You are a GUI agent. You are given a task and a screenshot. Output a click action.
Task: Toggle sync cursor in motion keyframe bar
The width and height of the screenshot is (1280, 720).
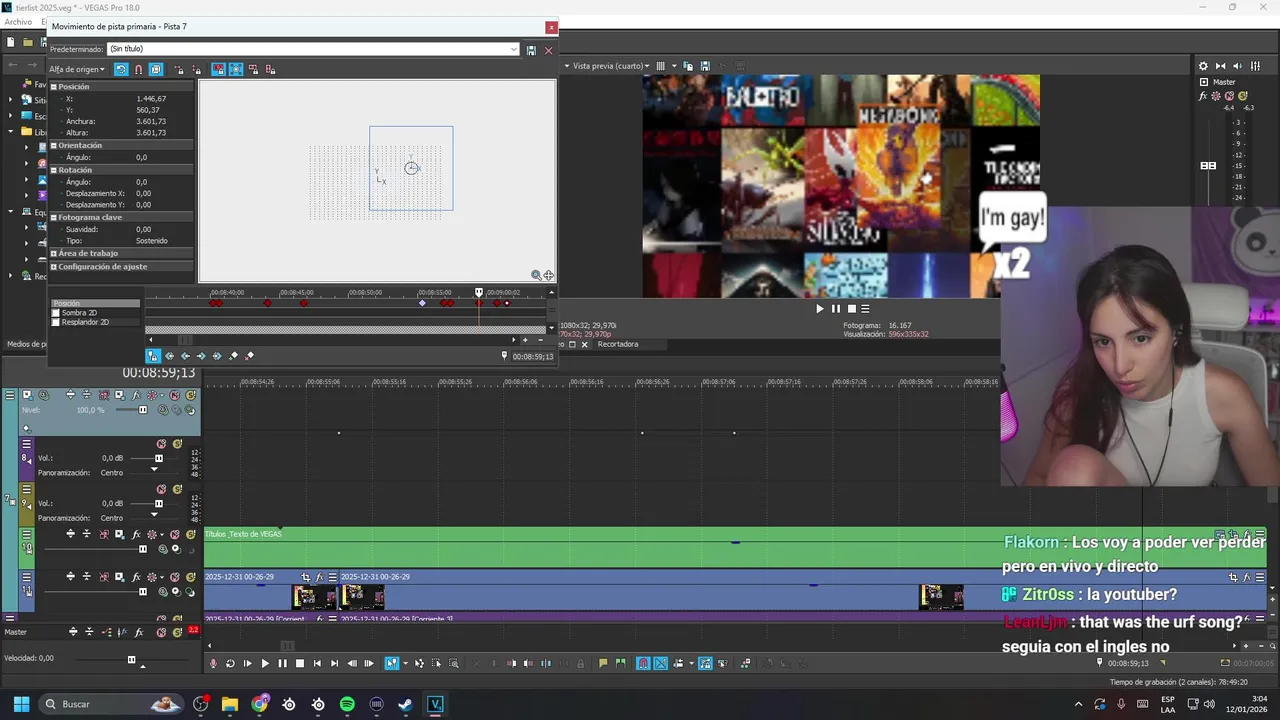[x=153, y=356]
